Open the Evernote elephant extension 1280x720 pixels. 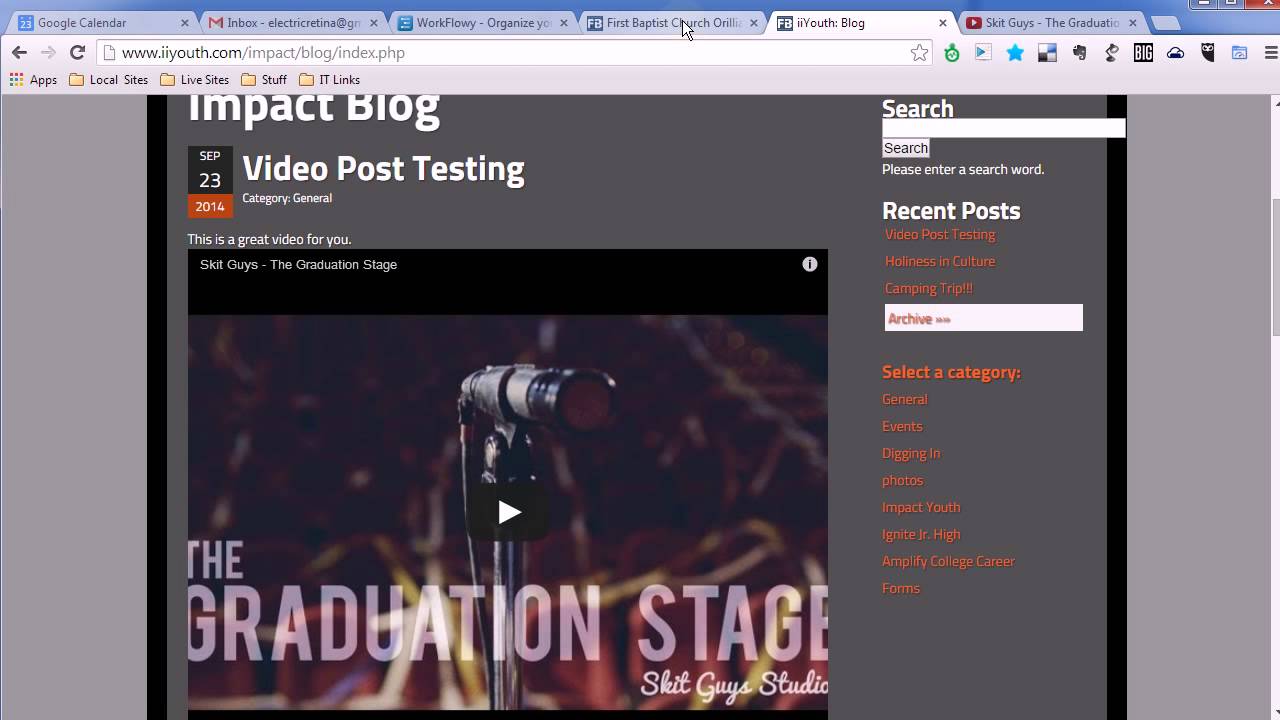click(x=1079, y=53)
